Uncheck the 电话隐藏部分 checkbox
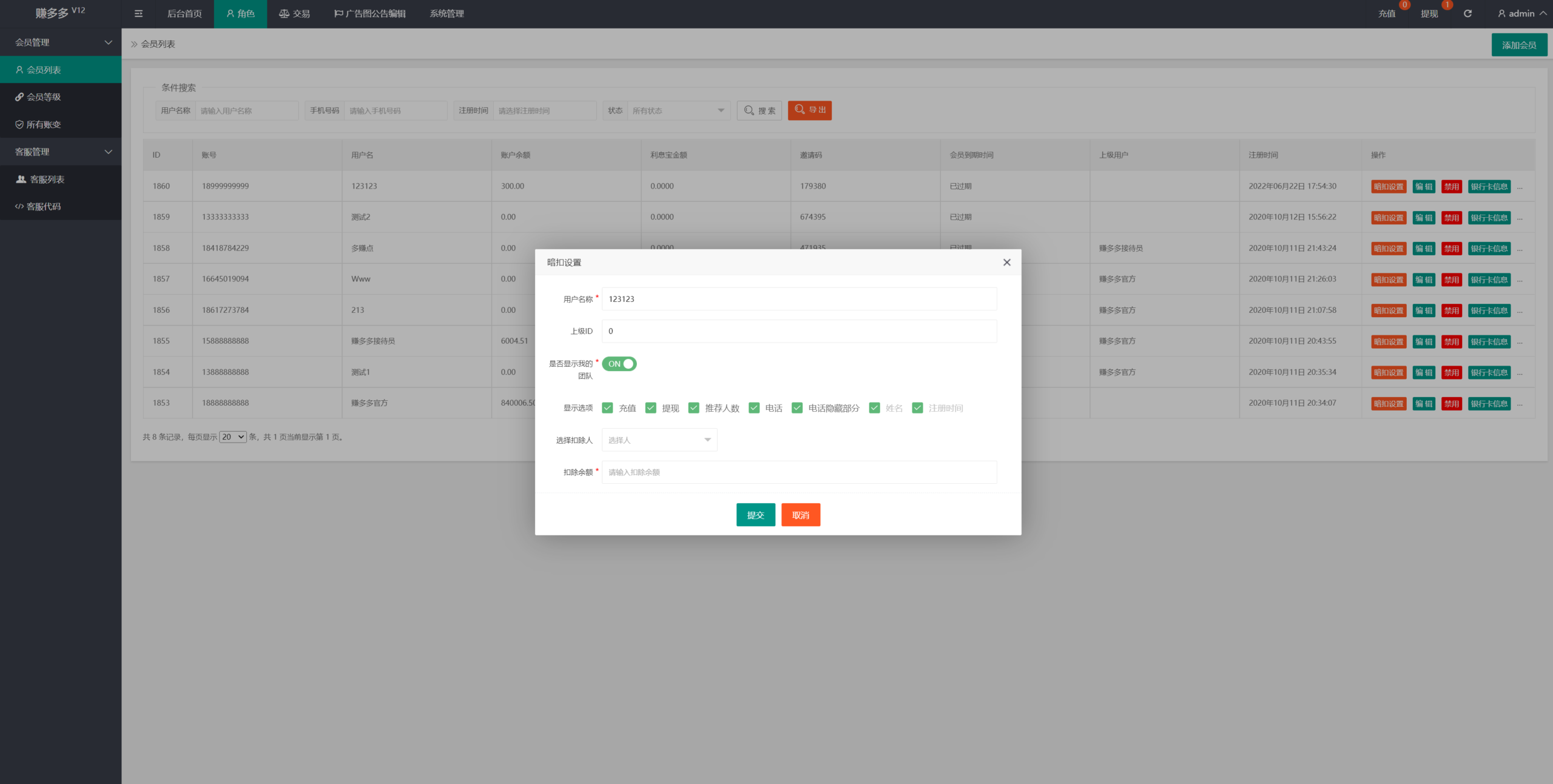 pyautogui.click(x=797, y=408)
